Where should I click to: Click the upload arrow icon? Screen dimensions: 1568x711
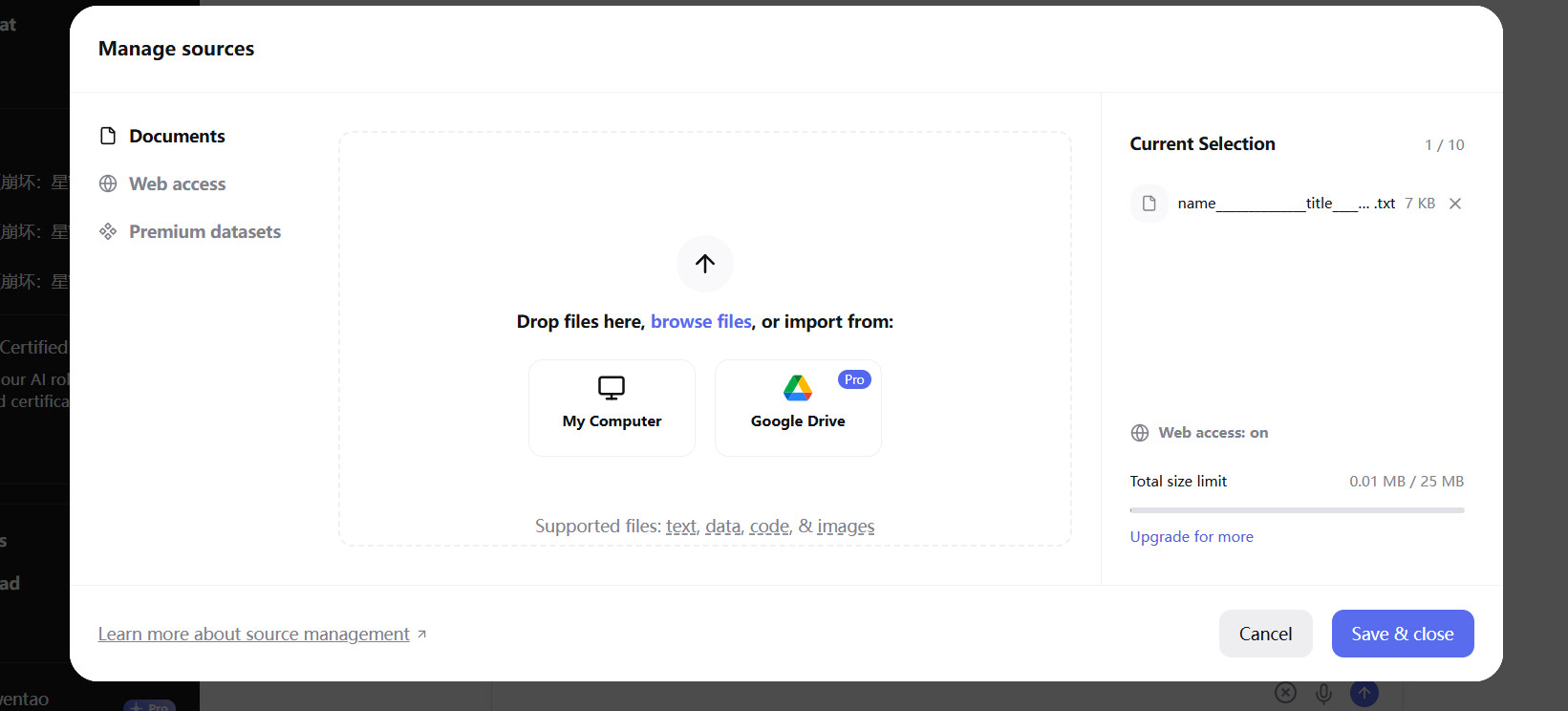[705, 264]
